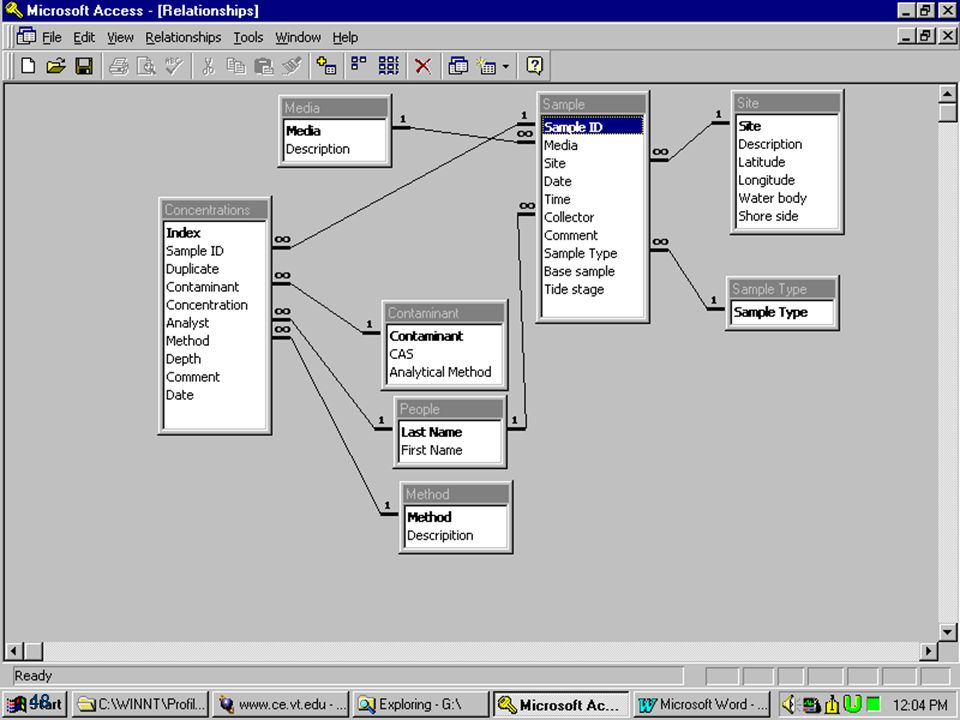Click the New document toolbar icon
Viewport: 960px width, 720px height.
(28, 66)
